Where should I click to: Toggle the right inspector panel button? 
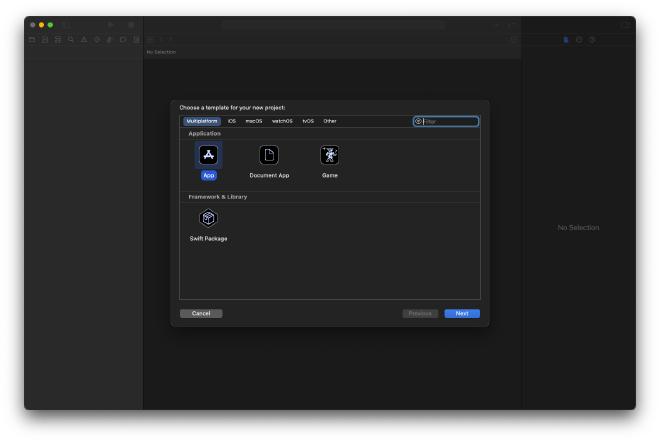[x=625, y=25]
